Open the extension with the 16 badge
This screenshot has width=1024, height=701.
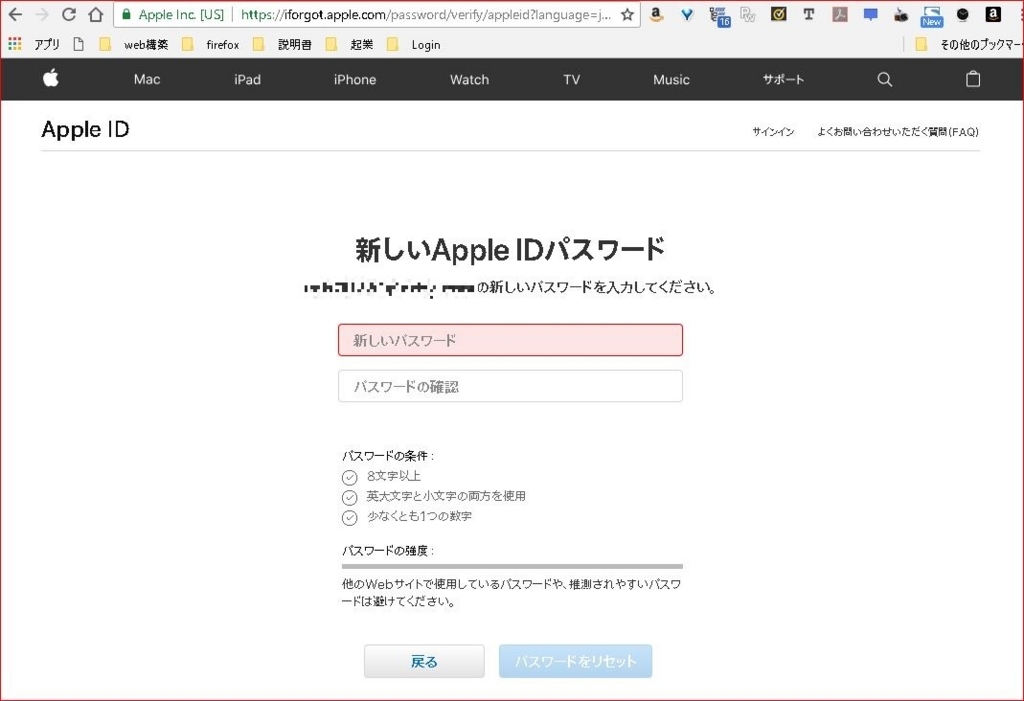[718, 16]
